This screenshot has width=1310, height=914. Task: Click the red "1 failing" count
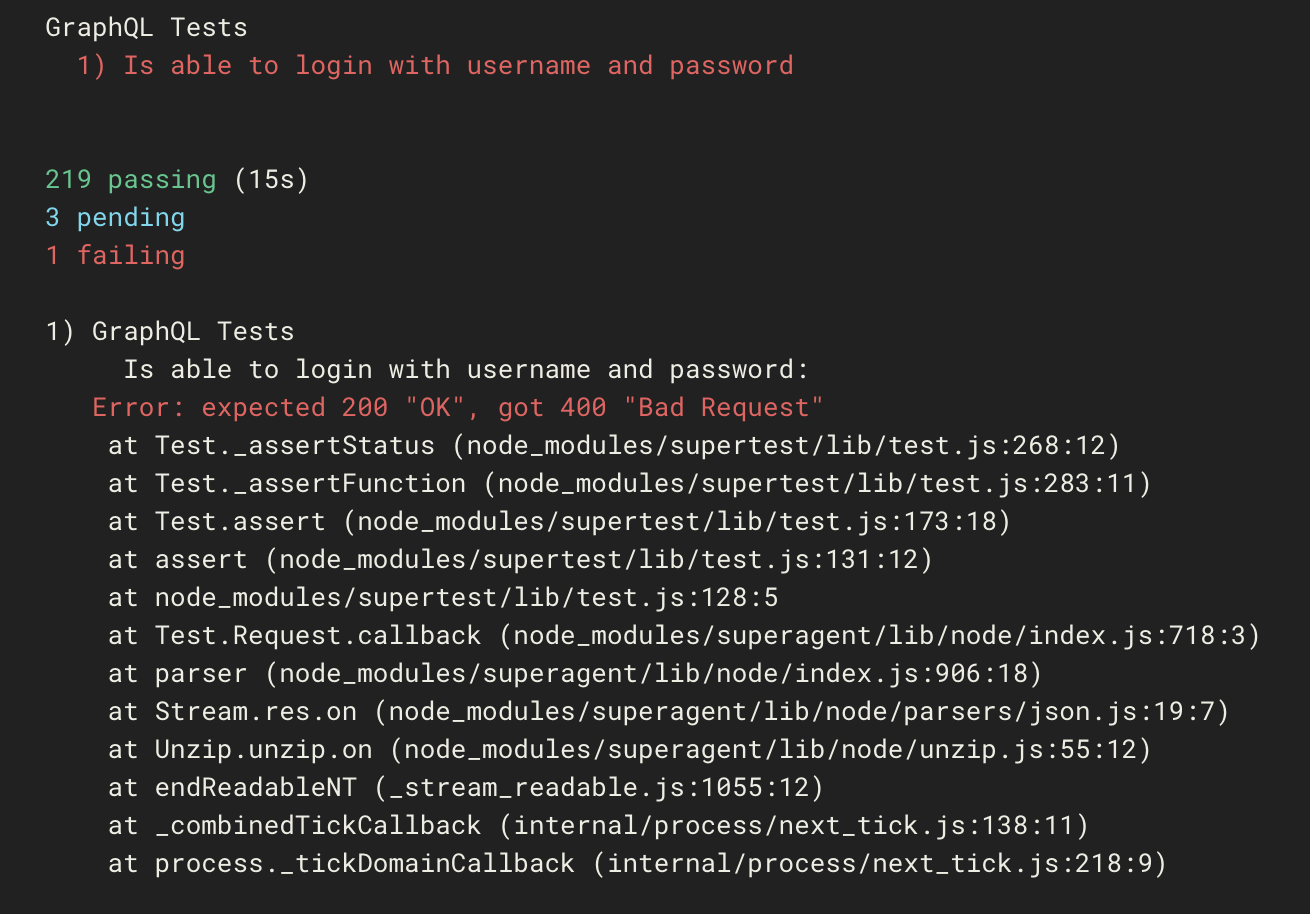coord(115,256)
